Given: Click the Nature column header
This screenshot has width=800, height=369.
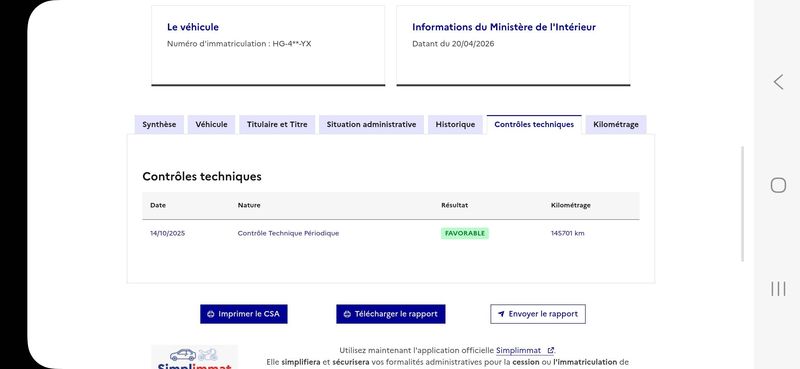Looking at the screenshot, I should [x=249, y=205].
